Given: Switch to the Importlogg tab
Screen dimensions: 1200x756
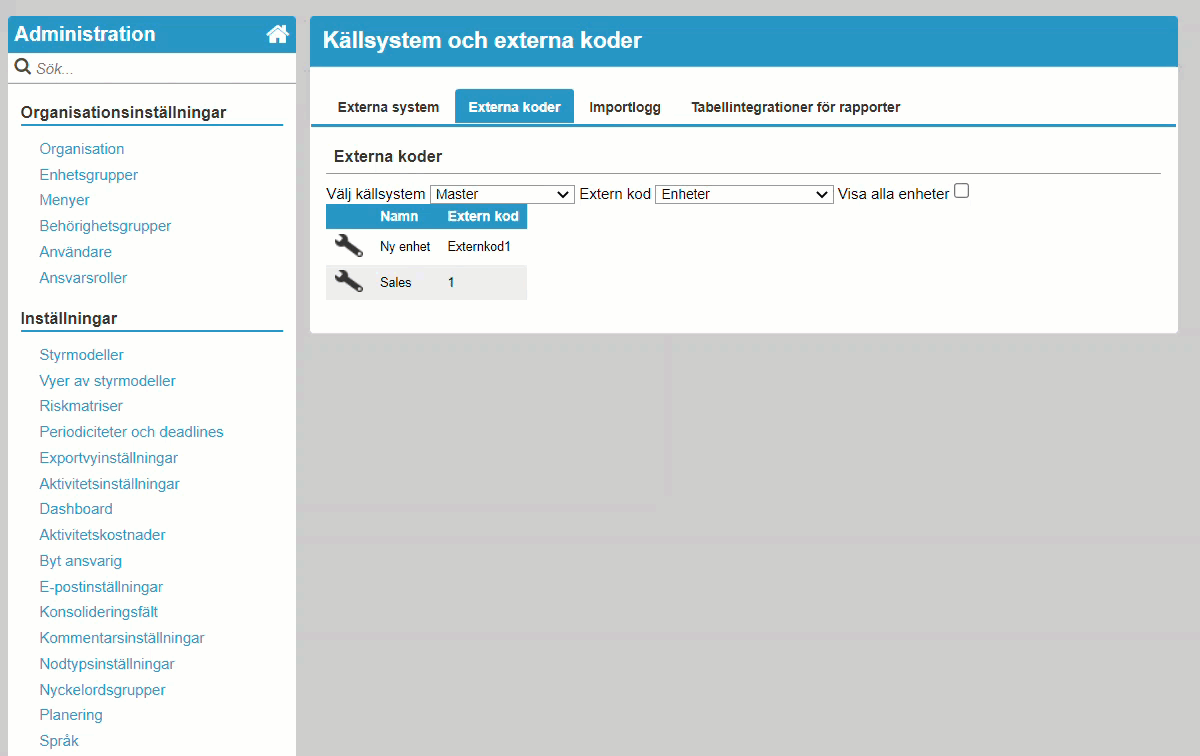Looking at the screenshot, I should pos(624,106).
